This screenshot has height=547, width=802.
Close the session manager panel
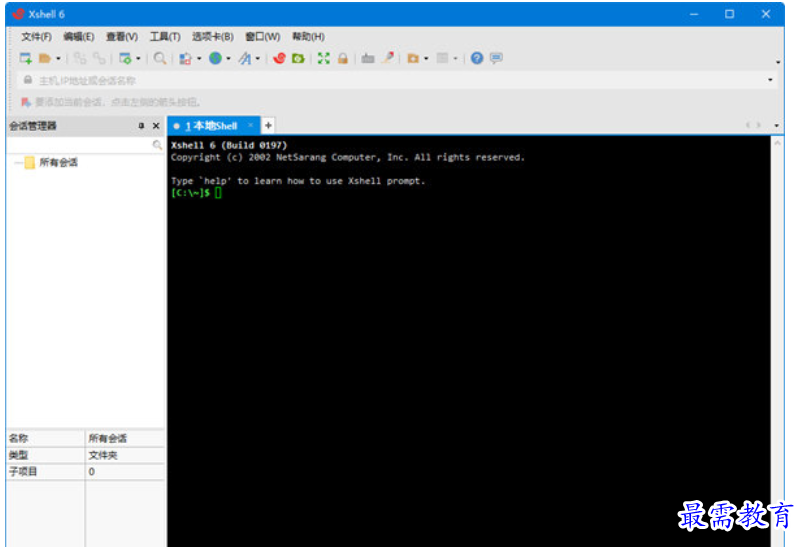pos(156,126)
